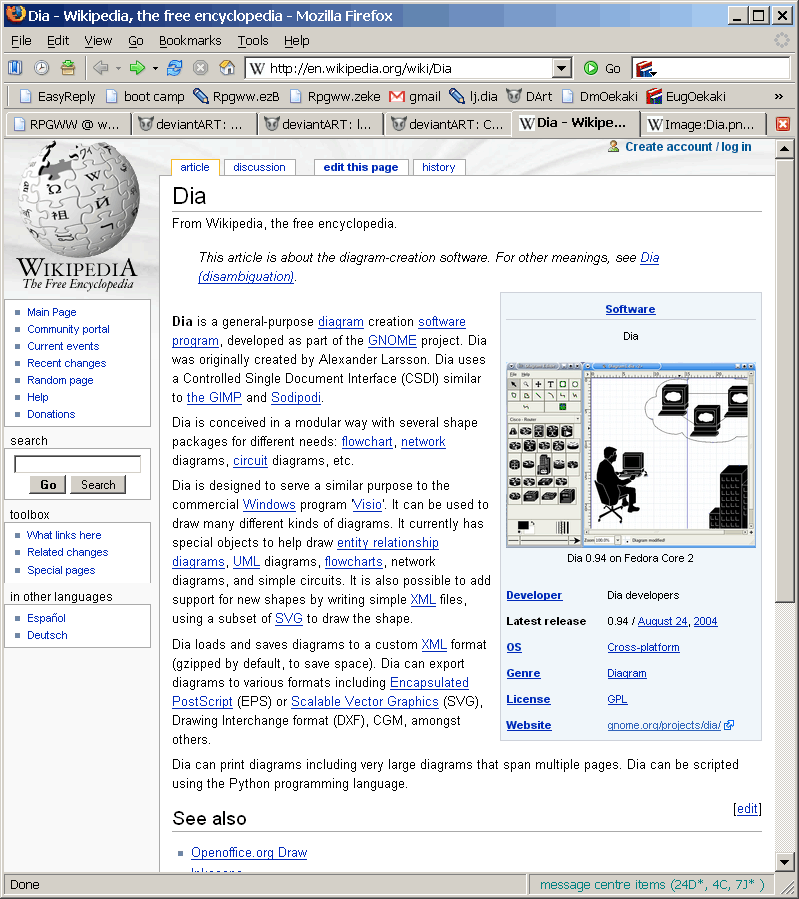Image resolution: width=799 pixels, height=899 pixels.
Task: Follow the Sodipodi link
Action: click(296, 397)
